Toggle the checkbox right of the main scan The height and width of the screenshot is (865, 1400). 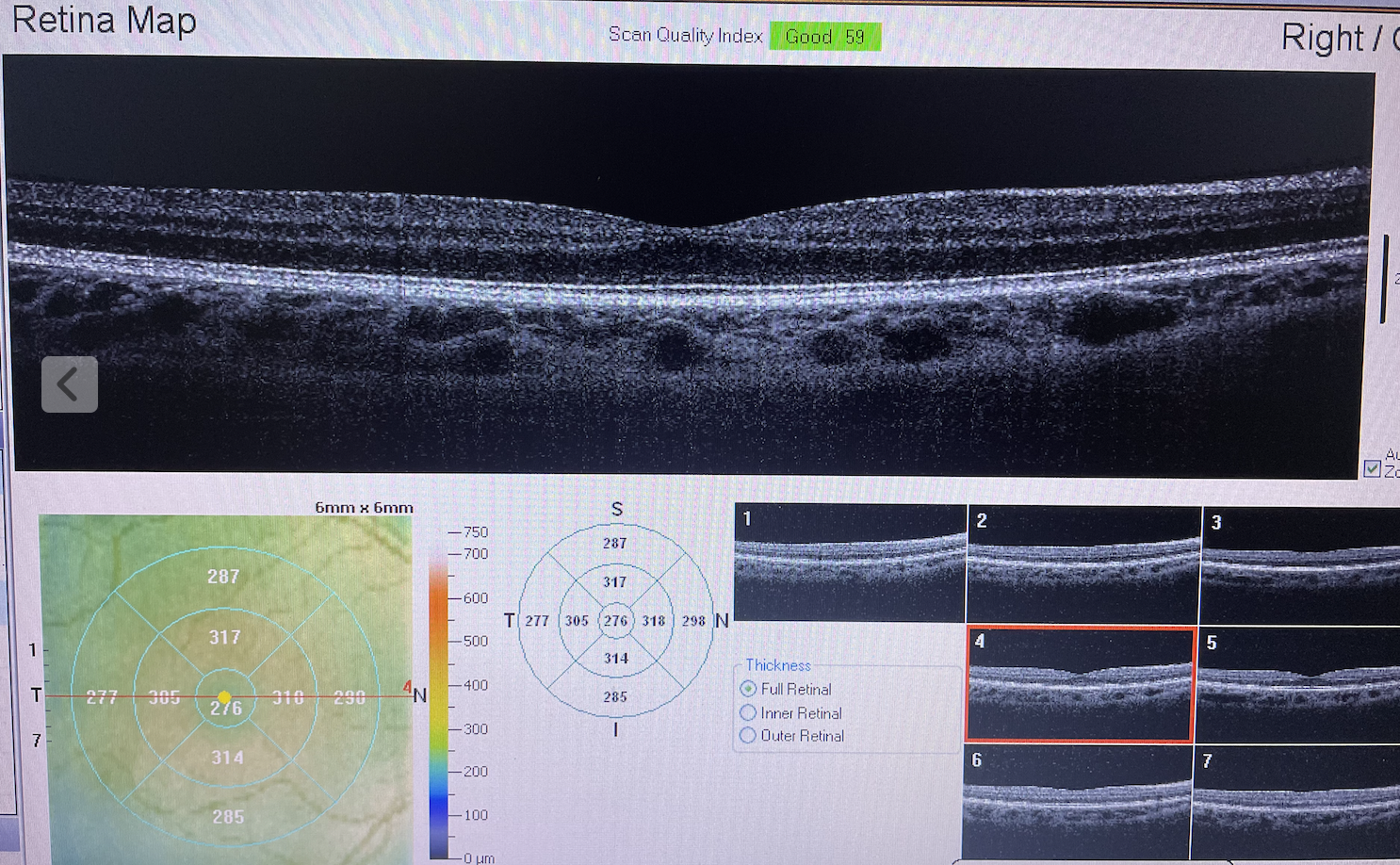1373,468
